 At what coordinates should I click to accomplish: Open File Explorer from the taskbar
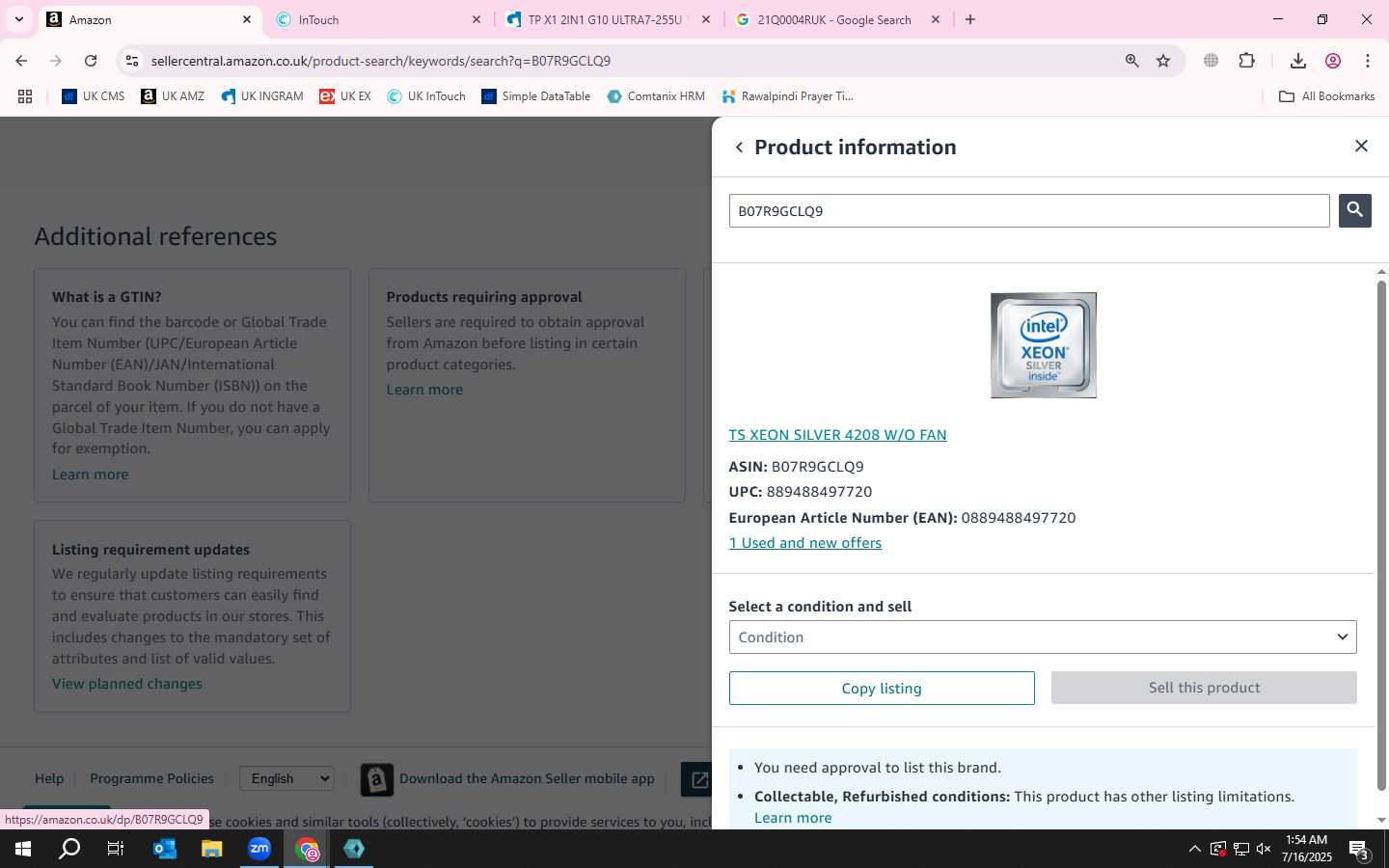212,849
